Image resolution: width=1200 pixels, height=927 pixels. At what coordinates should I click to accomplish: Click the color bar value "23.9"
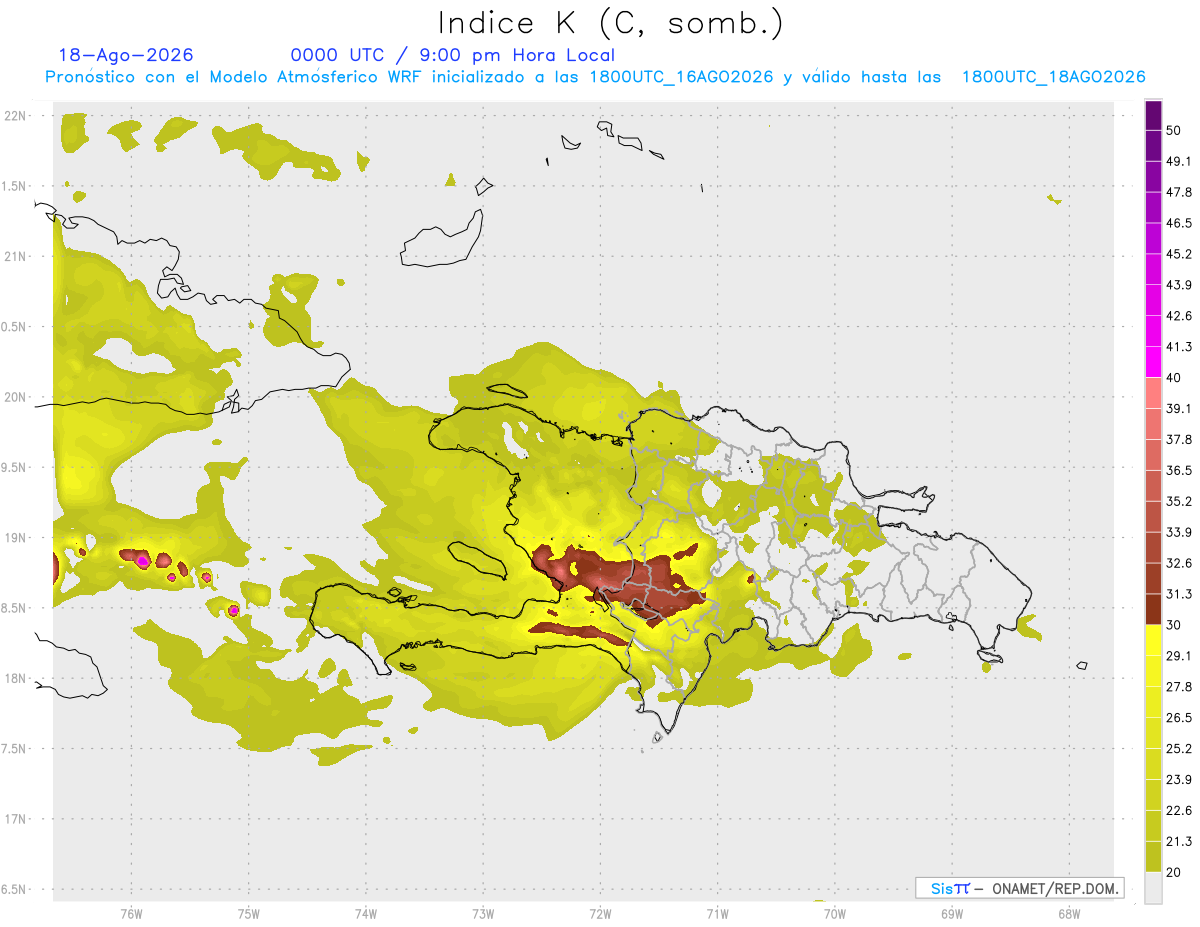tap(1179, 779)
